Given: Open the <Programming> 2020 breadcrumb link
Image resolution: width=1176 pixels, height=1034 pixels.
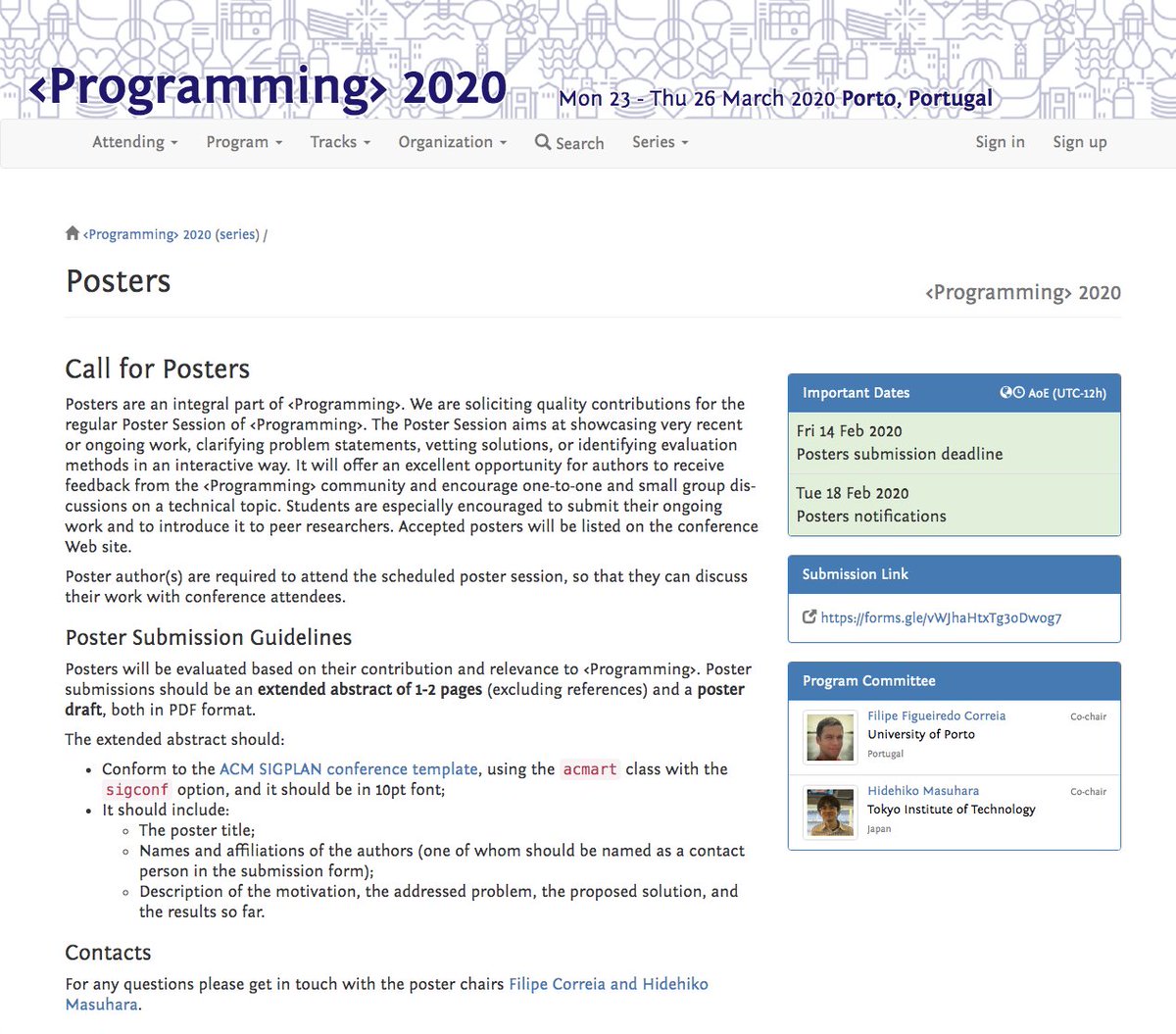Looking at the screenshot, I should point(147,234).
